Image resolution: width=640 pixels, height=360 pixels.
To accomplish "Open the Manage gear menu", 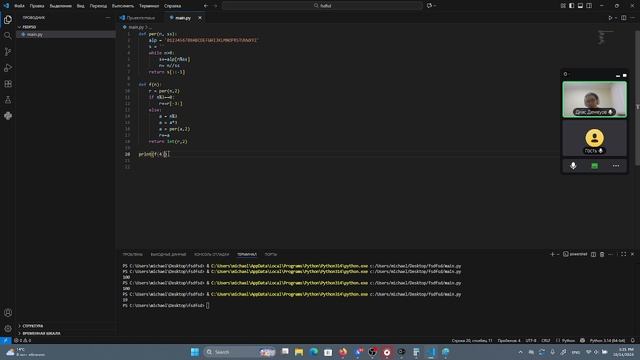I will point(8,329).
